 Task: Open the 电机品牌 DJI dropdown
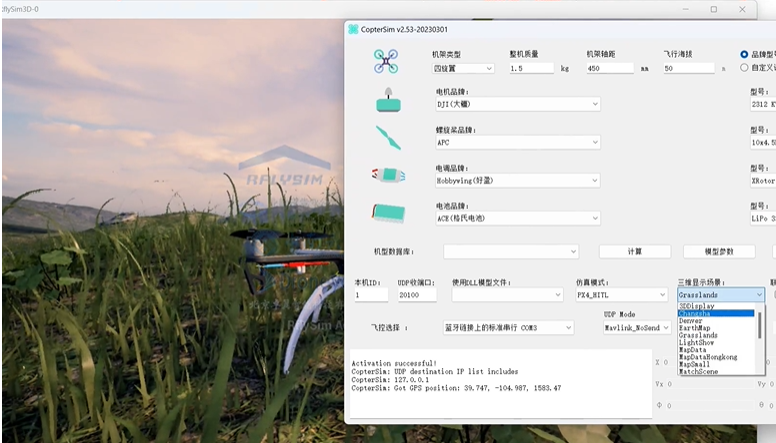pos(518,104)
